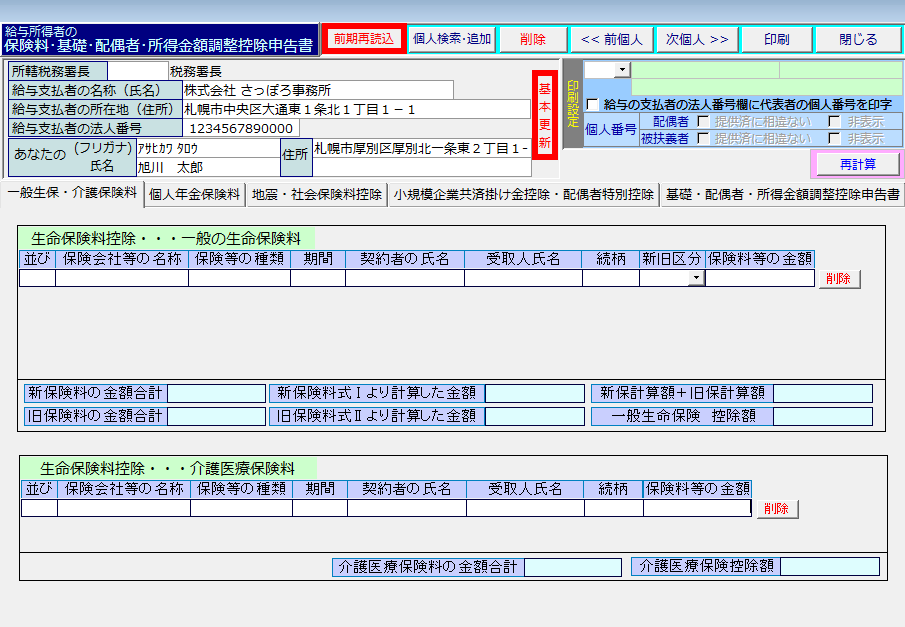Click the 保険会社等の名称 cell under 一般の生命保険料
The image size is (905, 627).
click(121, 279)
